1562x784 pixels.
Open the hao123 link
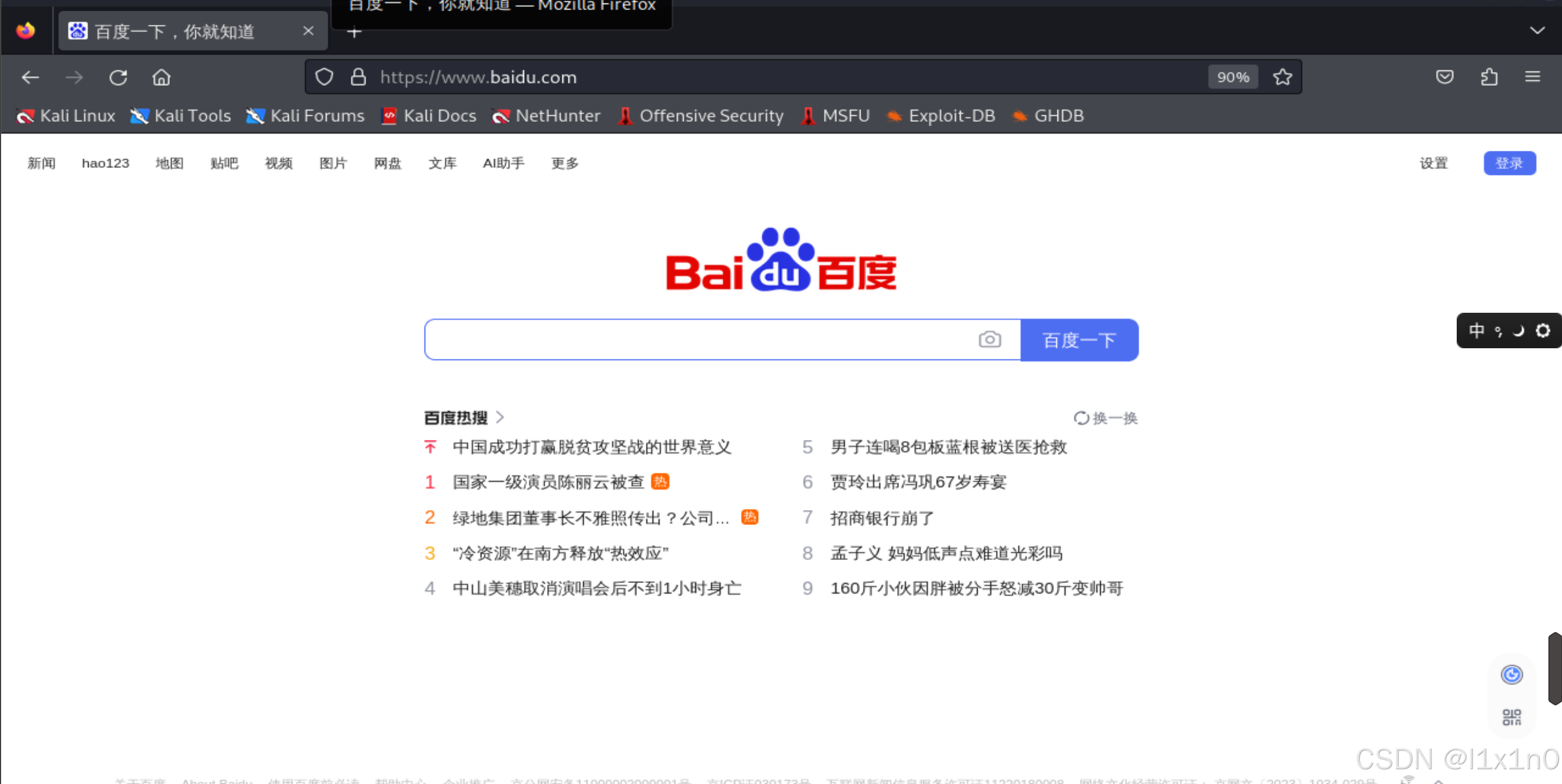click(105, 163)
